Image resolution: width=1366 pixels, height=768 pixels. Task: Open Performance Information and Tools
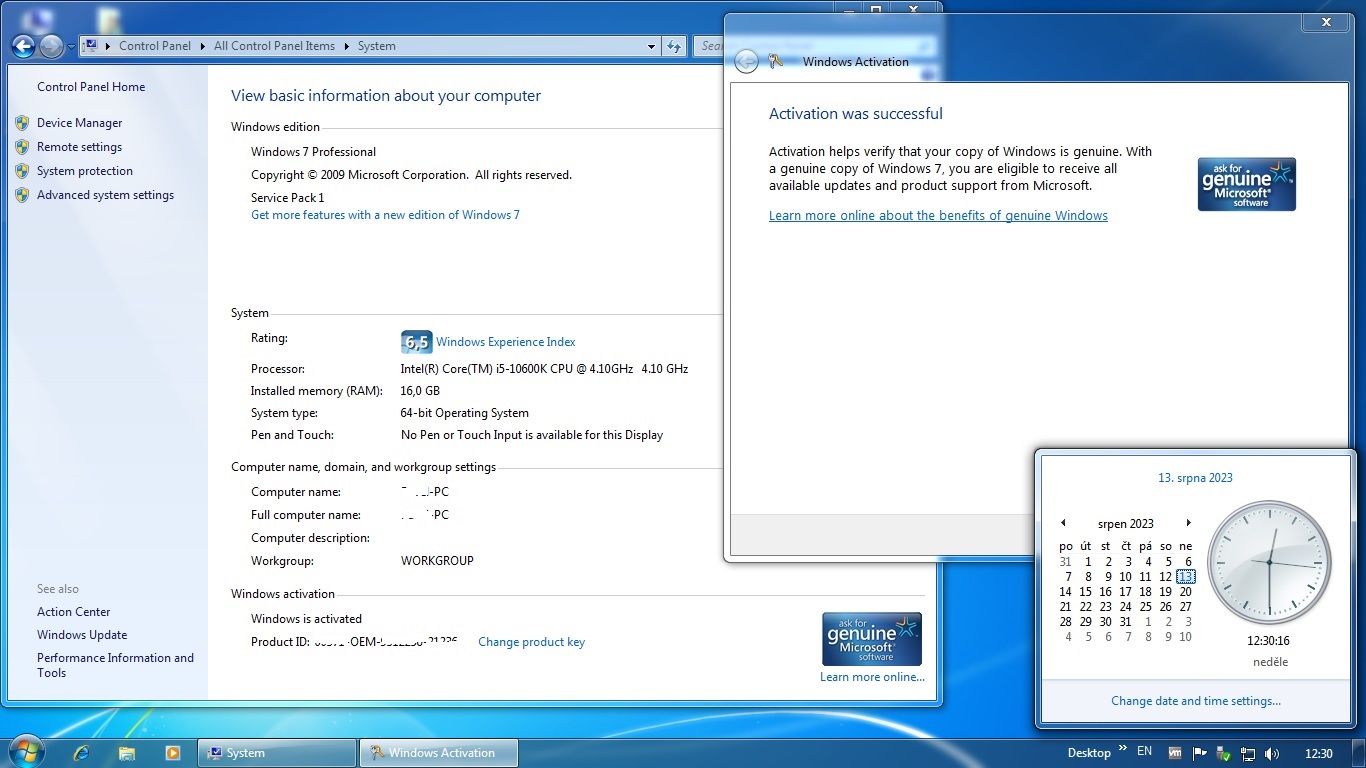point(116,665)
